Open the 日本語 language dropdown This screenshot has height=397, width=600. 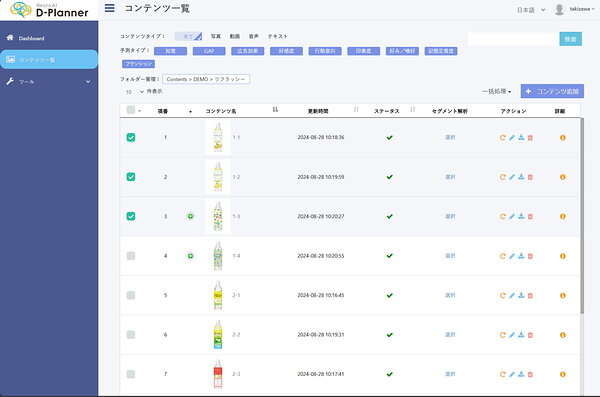(x=531, y=10)
